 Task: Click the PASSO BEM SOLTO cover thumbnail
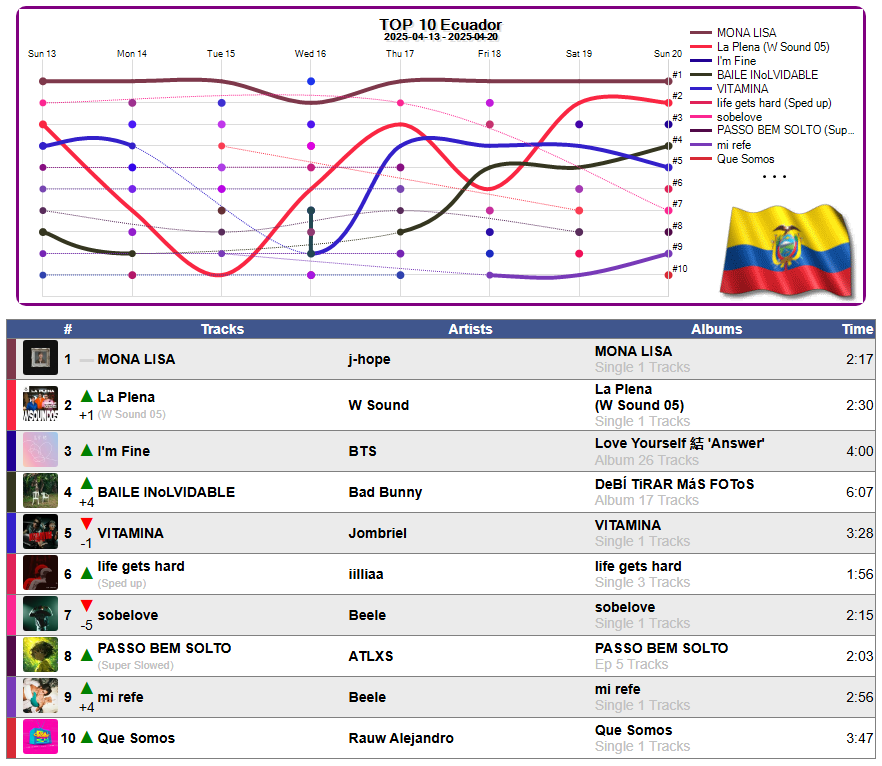(x=40, y=655)
